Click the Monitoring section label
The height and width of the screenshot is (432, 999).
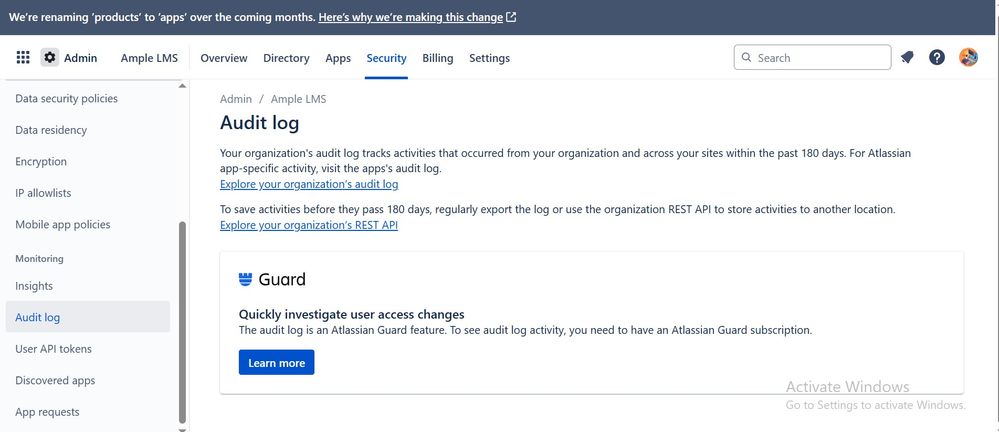pos(40,259)
